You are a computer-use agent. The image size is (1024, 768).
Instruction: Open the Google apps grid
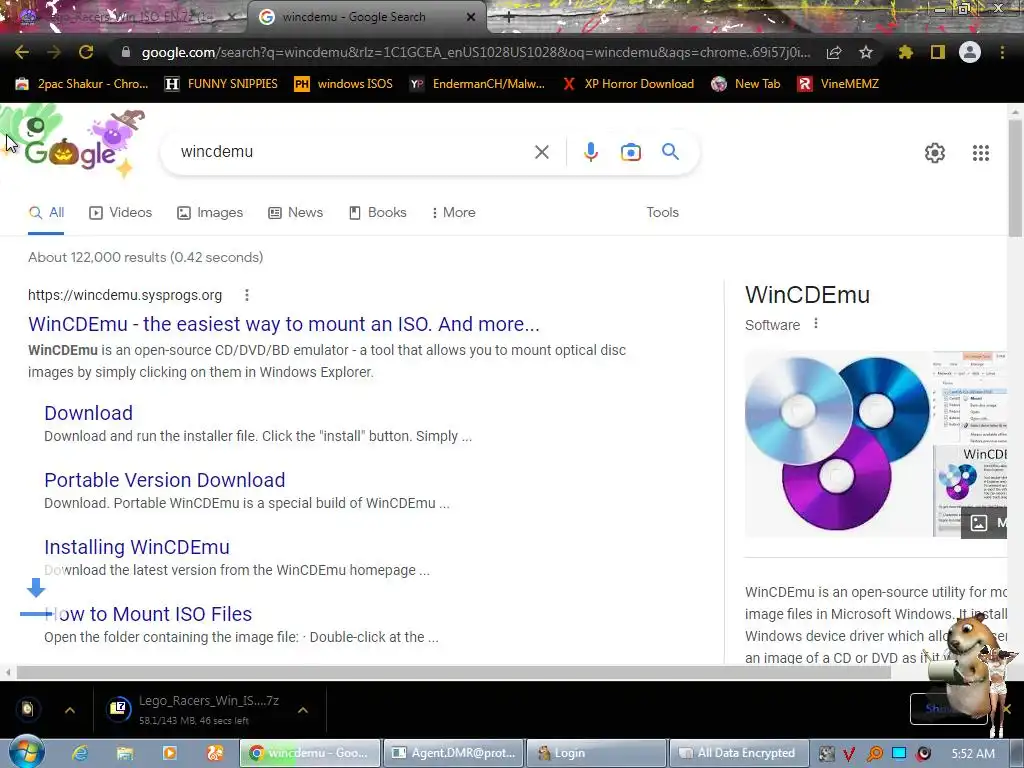[981, 153]
